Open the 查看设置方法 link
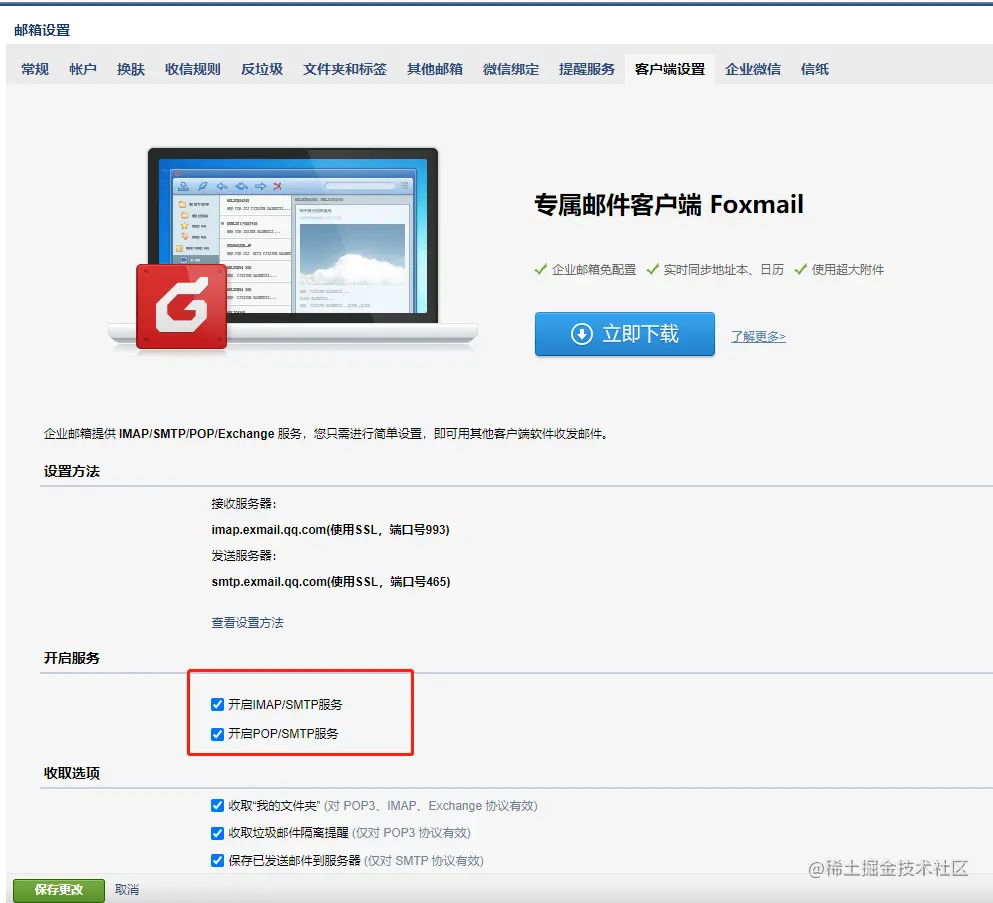Image resolution: width=993 pixels, height=903 pixels. point(248,622)
